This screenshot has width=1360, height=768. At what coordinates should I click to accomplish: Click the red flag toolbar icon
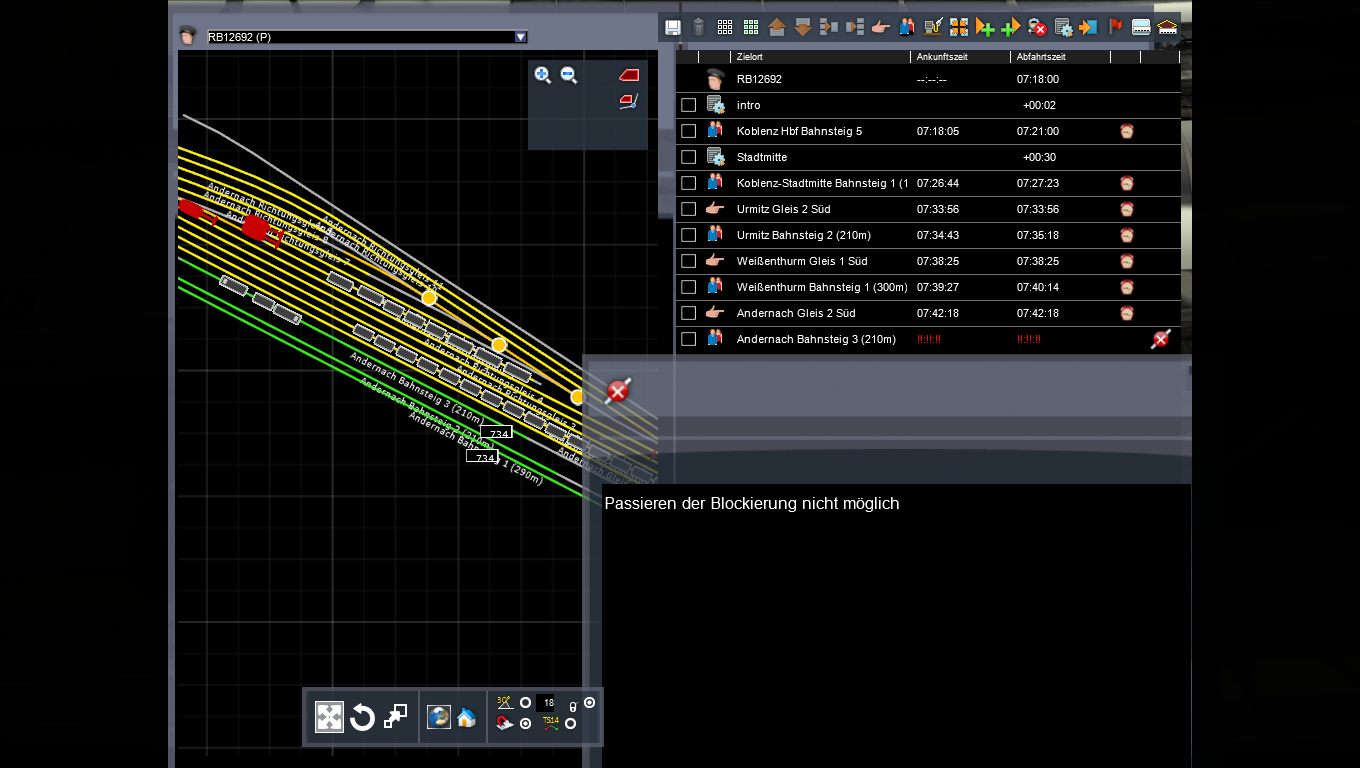[x=1115, y=28]
